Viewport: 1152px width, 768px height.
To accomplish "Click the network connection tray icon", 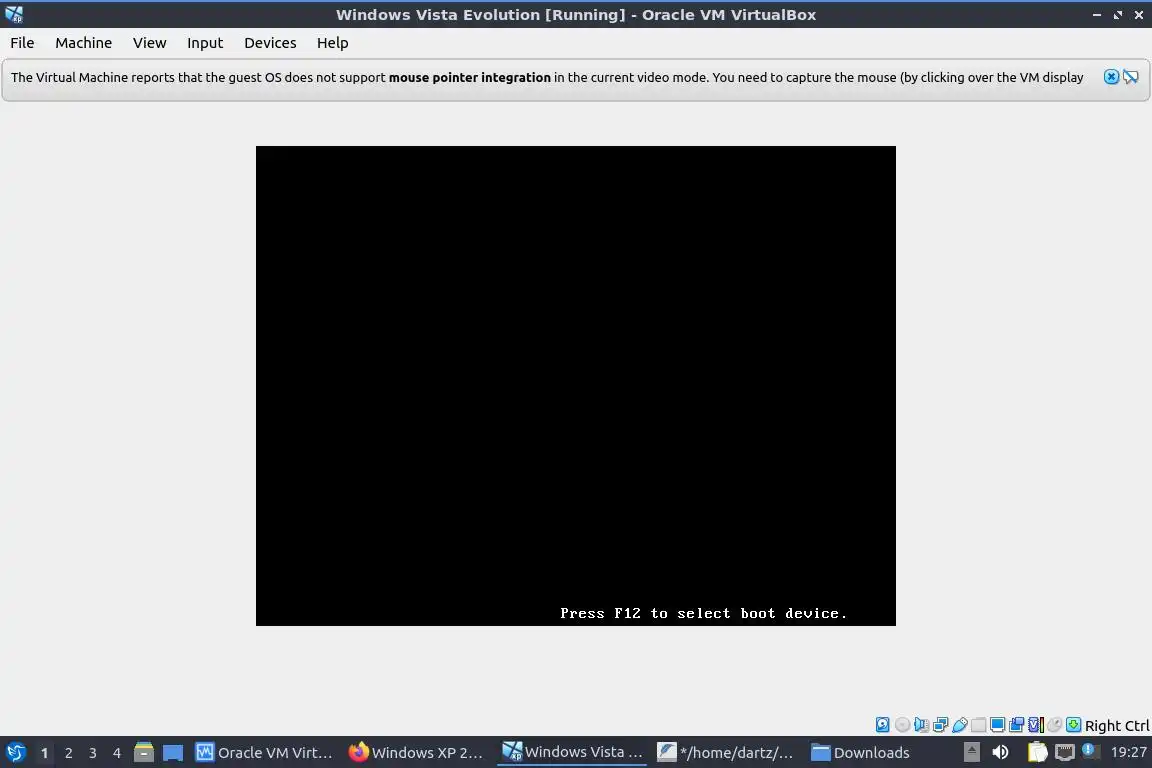I will 1065,752.
